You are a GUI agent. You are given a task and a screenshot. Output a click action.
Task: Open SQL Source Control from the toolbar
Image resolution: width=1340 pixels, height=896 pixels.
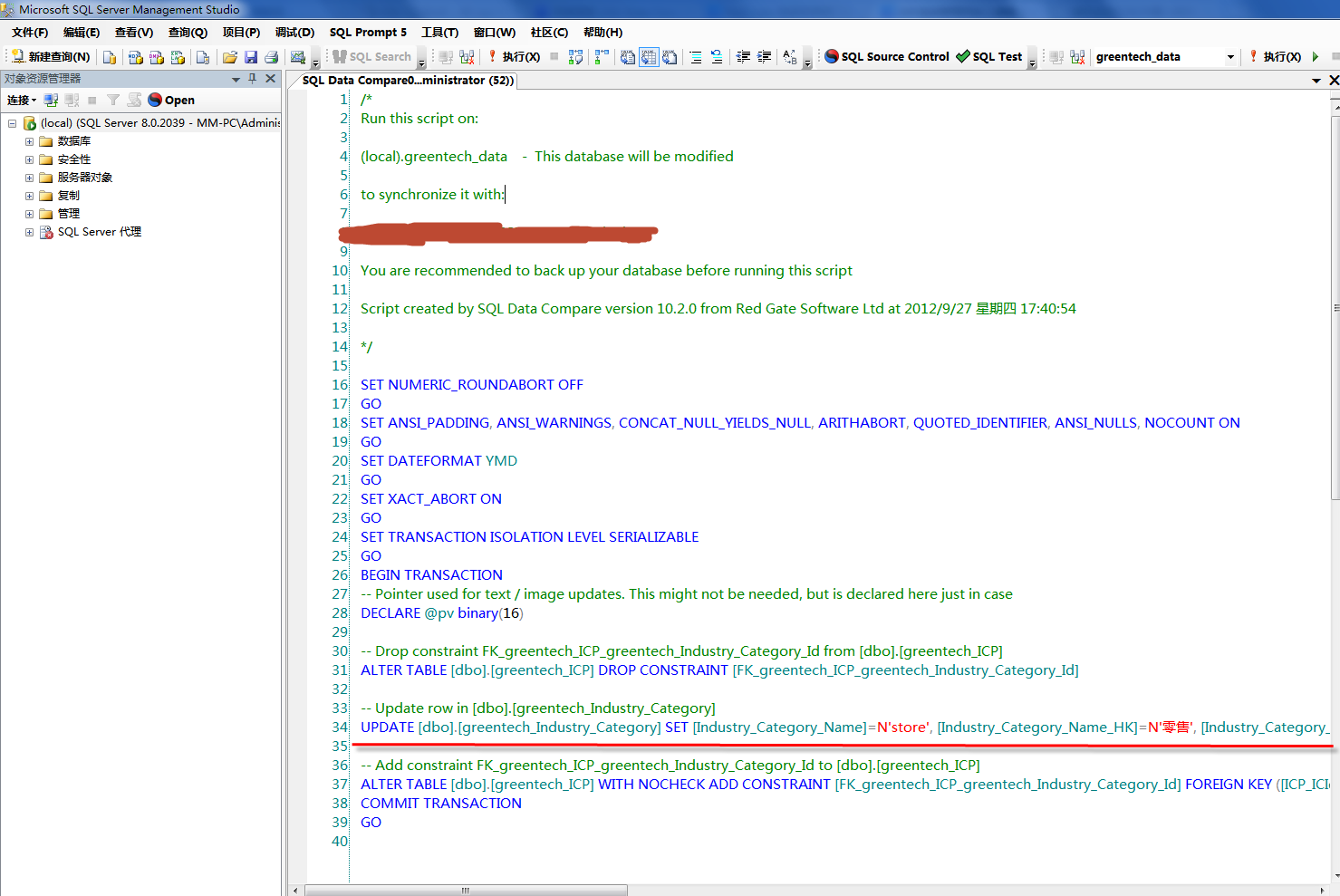886,57
